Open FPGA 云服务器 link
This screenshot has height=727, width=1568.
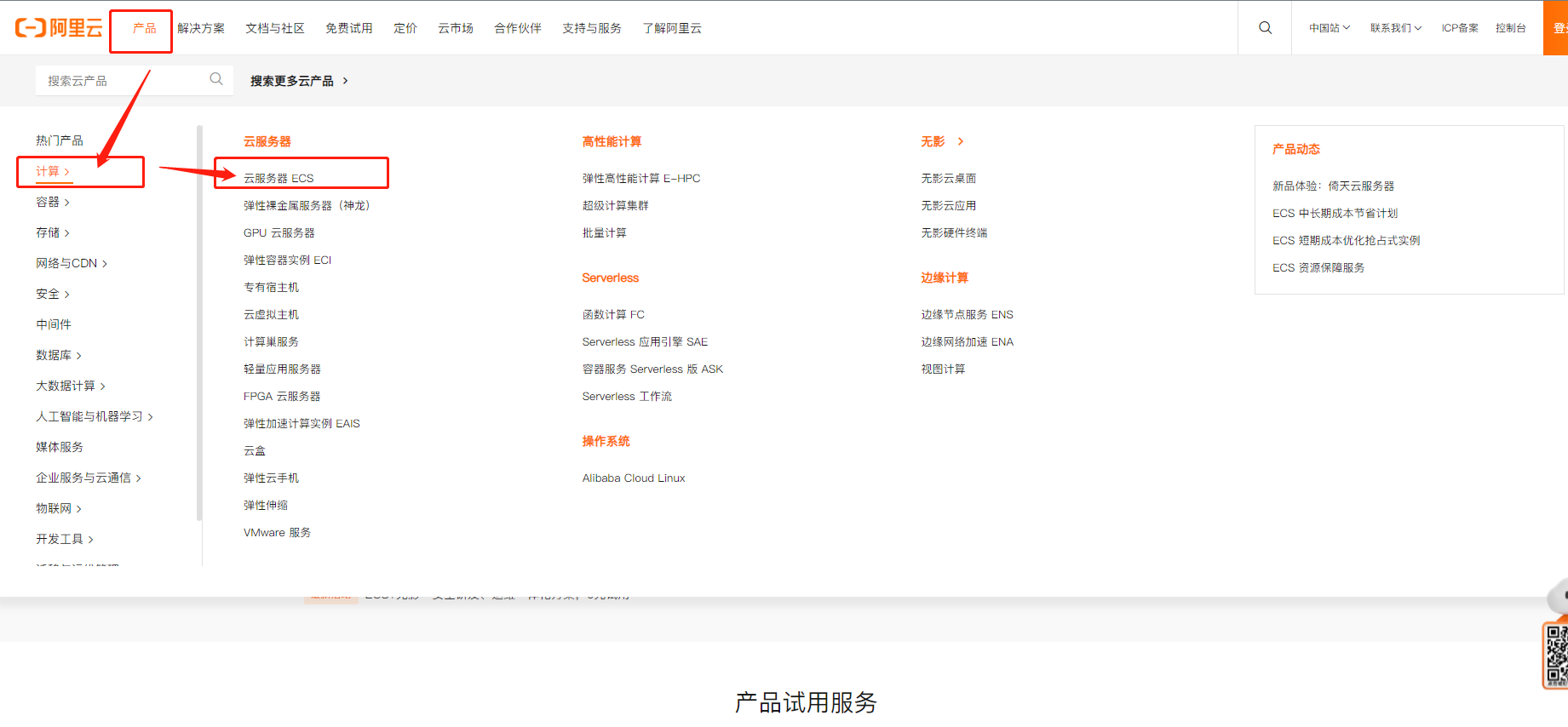click(x=282, y=396)
